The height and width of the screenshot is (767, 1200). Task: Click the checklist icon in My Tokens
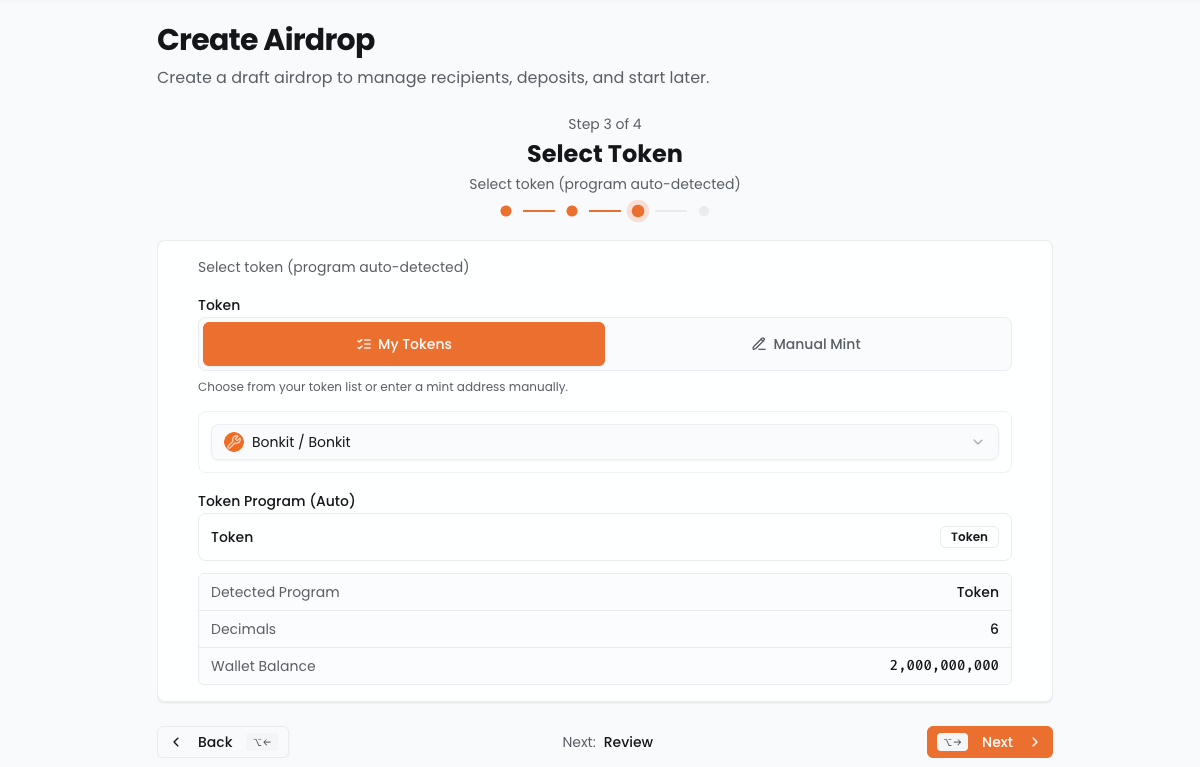(x=364, y=344)
